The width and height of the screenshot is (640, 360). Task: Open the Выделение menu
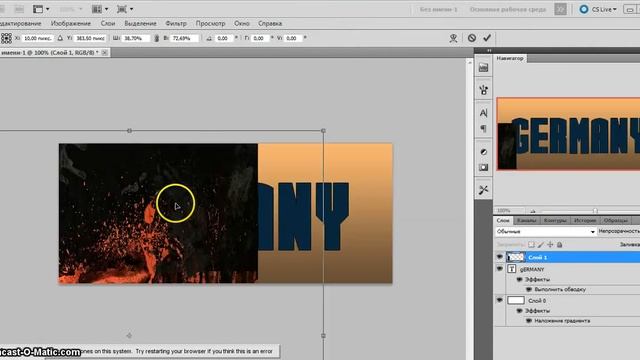140,24
